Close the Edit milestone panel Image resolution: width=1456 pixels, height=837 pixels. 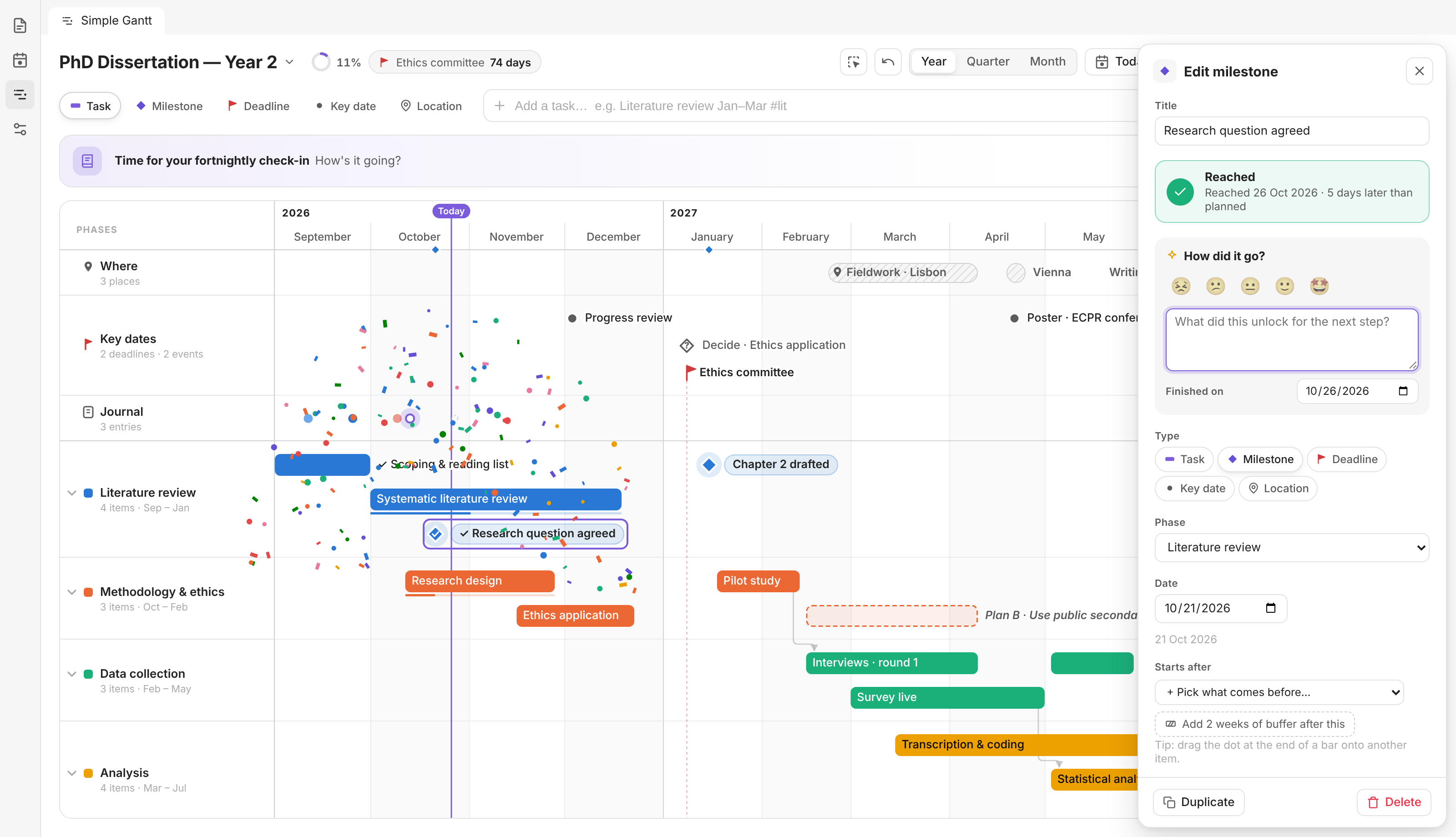1419,71
